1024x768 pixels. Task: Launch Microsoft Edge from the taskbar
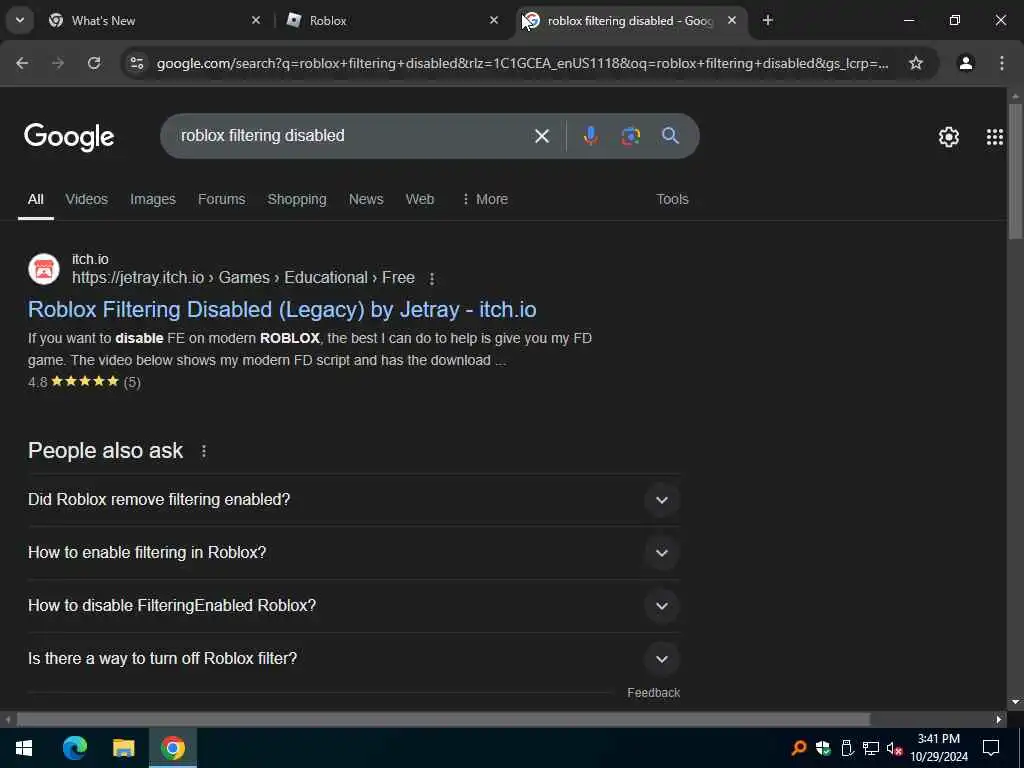(74, 748)
